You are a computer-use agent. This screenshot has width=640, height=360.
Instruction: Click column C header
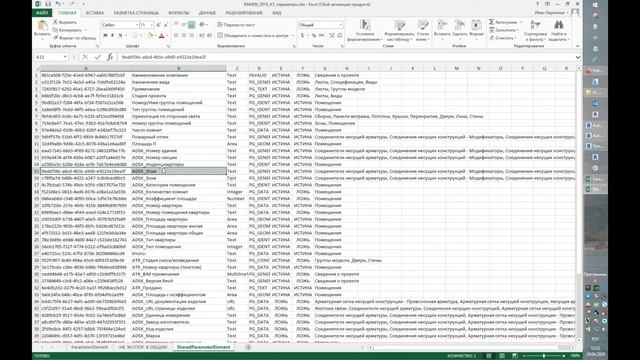(x=237, y=68)
